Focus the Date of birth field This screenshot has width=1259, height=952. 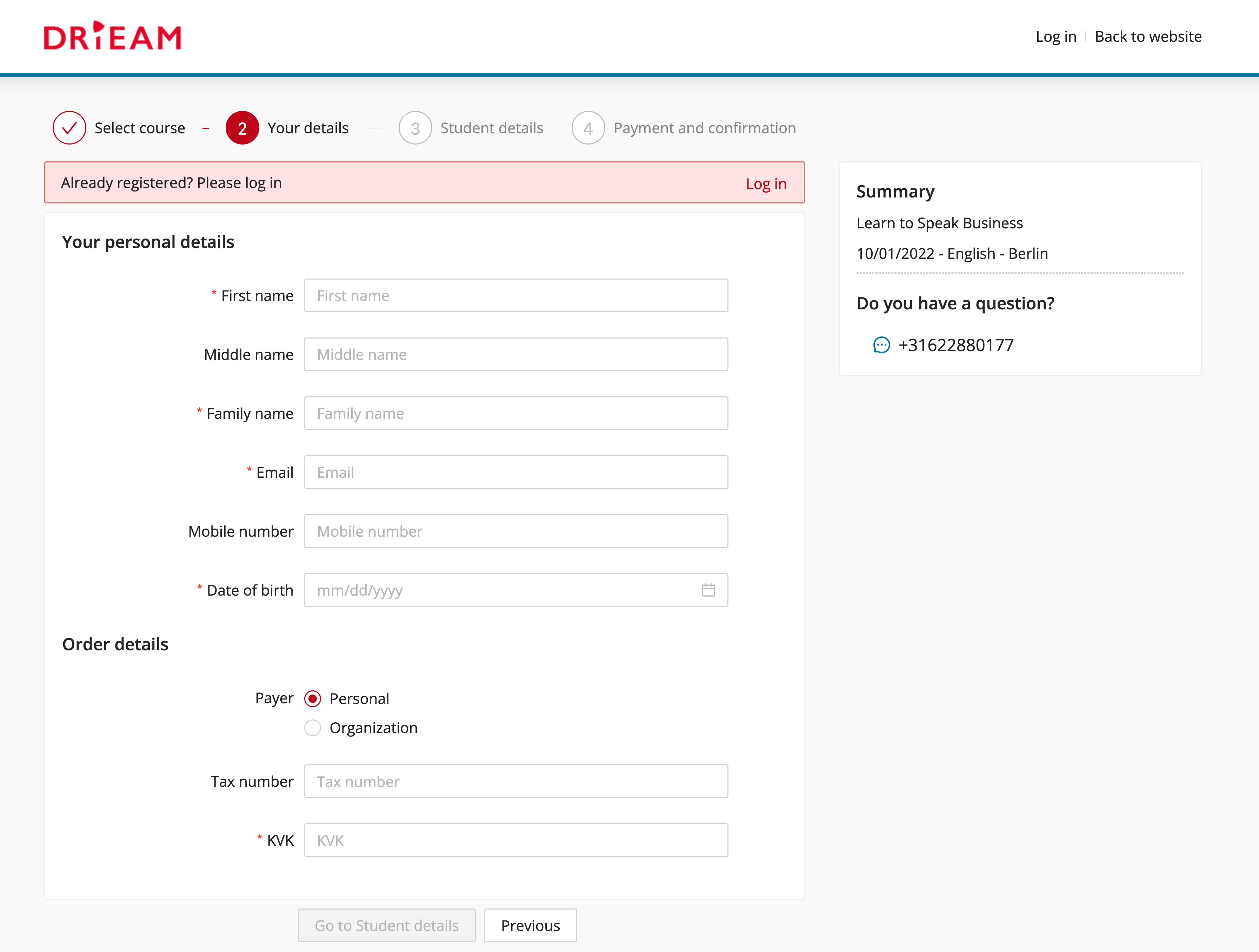point(516,590)
